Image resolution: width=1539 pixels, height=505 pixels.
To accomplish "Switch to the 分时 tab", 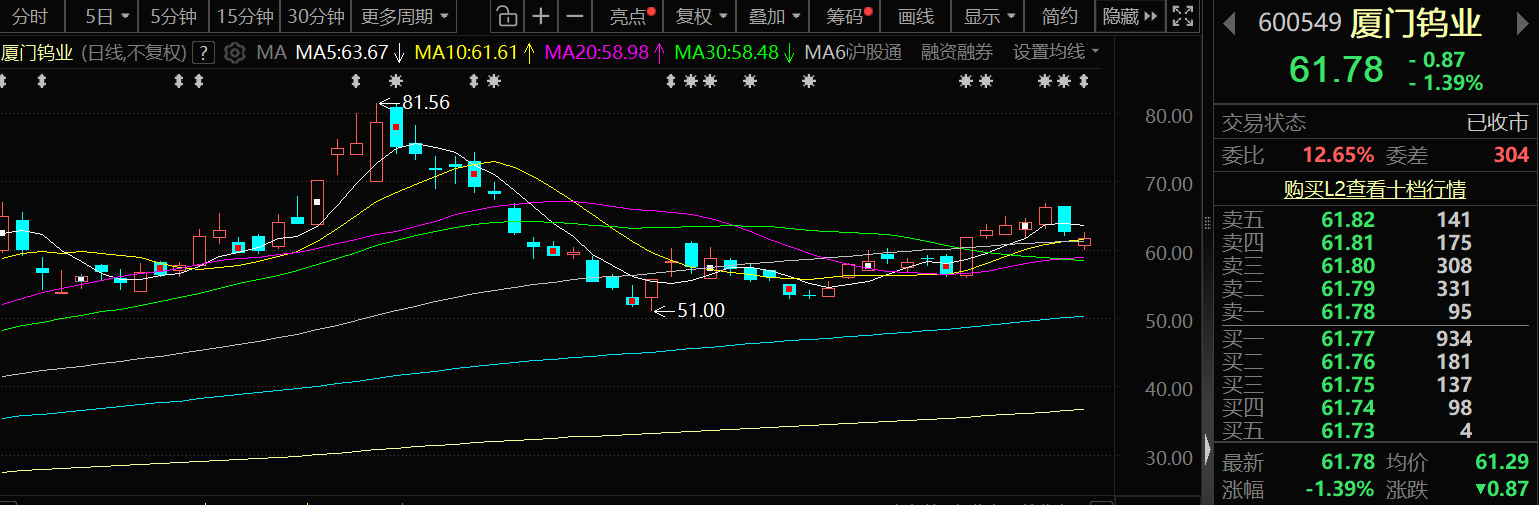I will coord(30,16).
